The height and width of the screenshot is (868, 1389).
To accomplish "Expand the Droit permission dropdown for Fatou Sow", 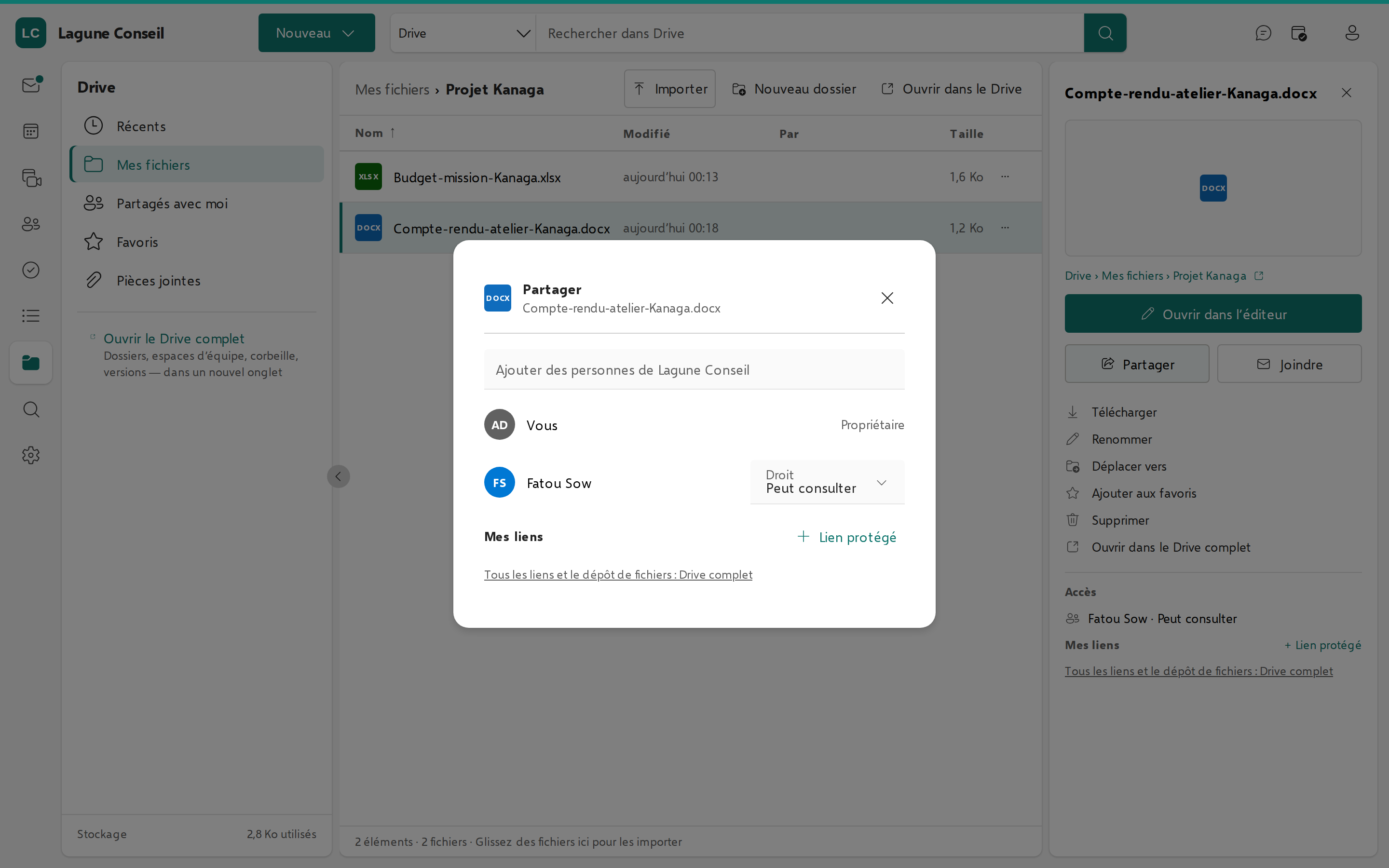I will click(827, 482).
